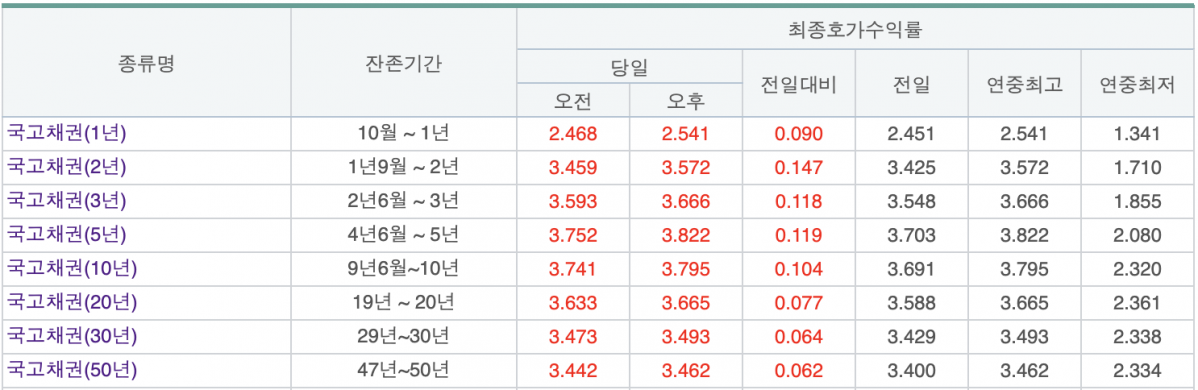This screenshot has width=1198, height=390.
Task: Click the 오후 column header
Action: (x=686, y=101)
